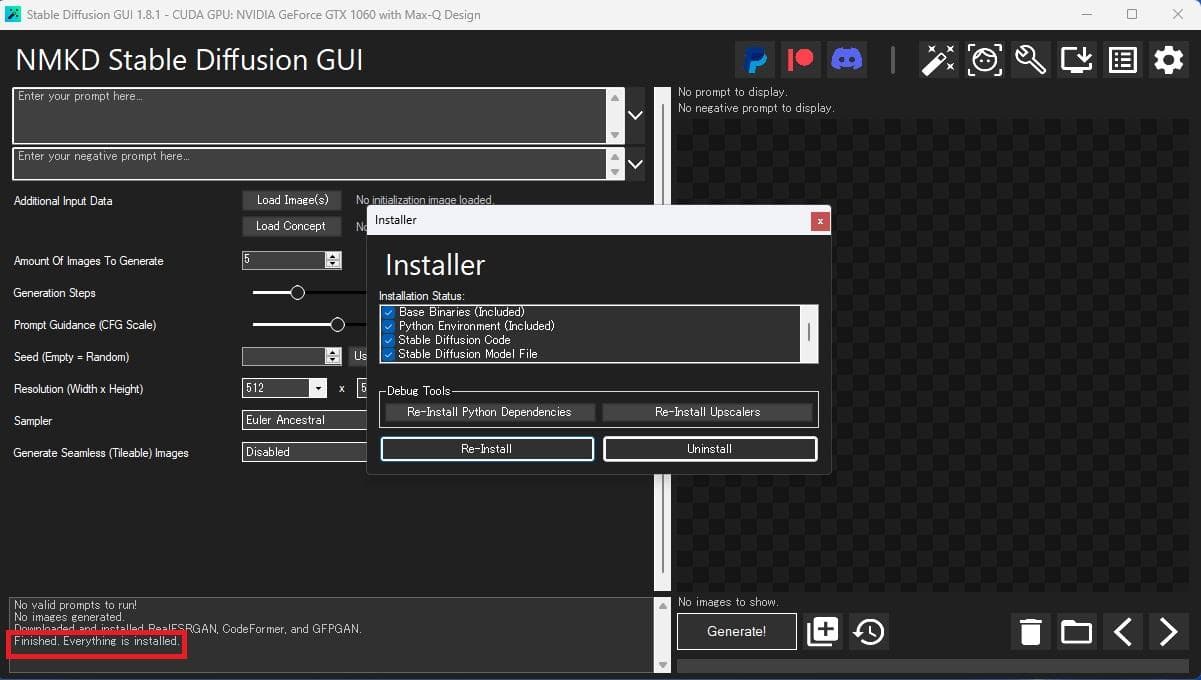1201x680 pixels.
Task: Toggle the Stable Diffusion Model File checkbox
Action: [389, 354]
